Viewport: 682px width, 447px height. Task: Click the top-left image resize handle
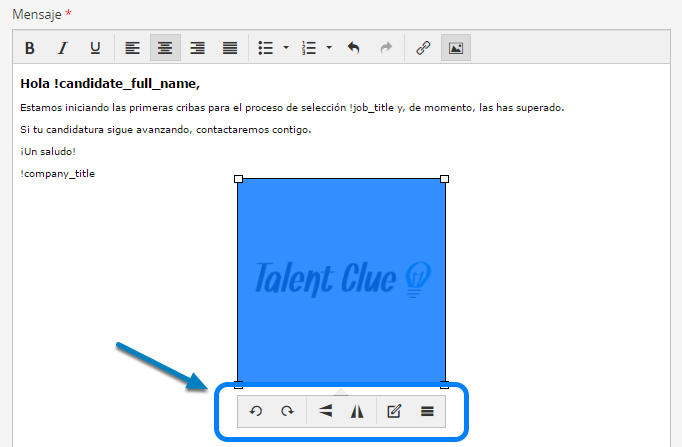238,179
